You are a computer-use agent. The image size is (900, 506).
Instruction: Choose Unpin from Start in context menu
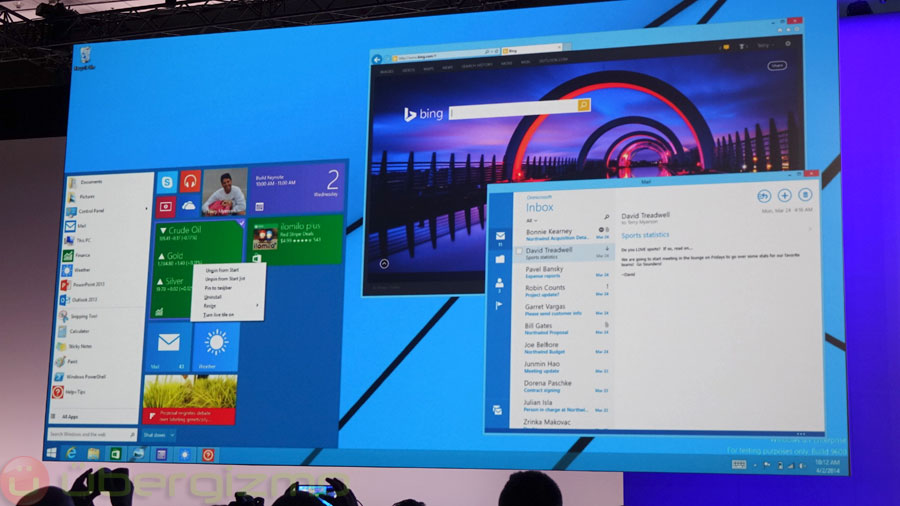[x=222, y=270]
